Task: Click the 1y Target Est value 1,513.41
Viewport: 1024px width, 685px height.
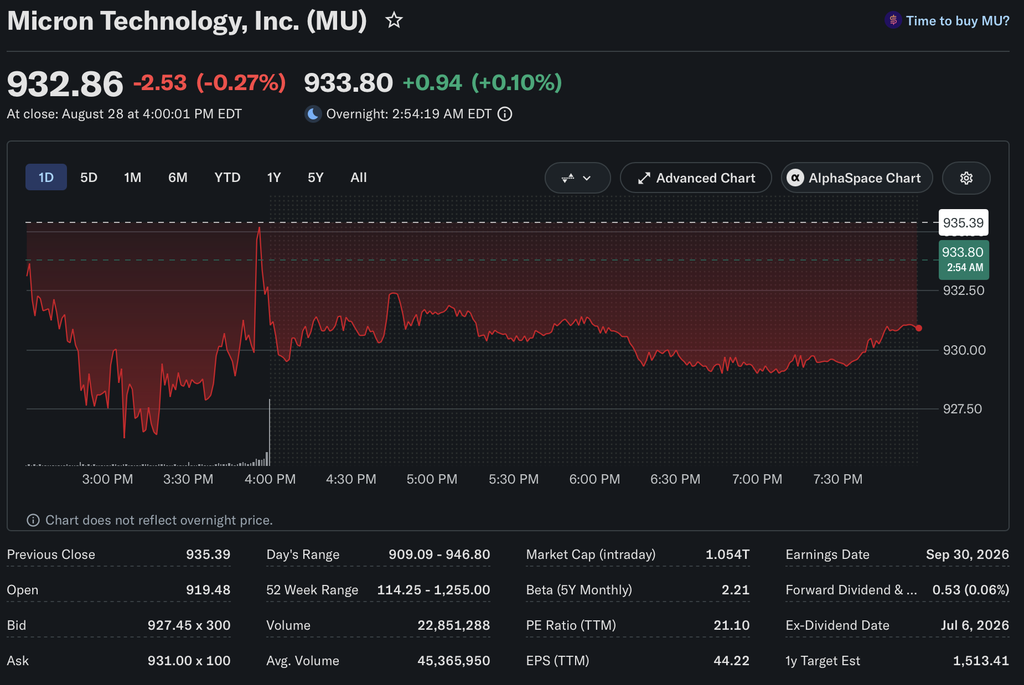Action: coord(981,660)
